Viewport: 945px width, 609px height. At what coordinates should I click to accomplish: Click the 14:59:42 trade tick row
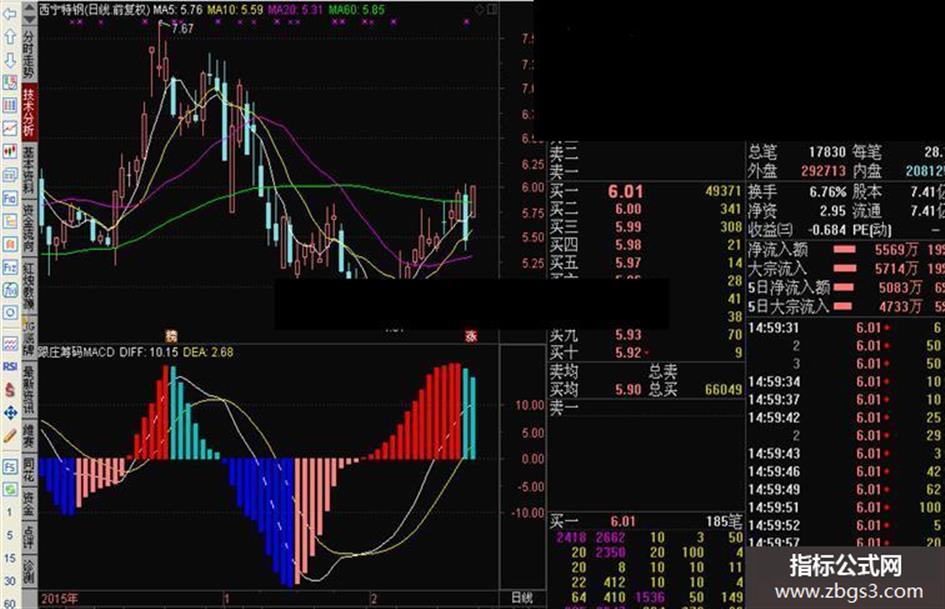[846, 417]
